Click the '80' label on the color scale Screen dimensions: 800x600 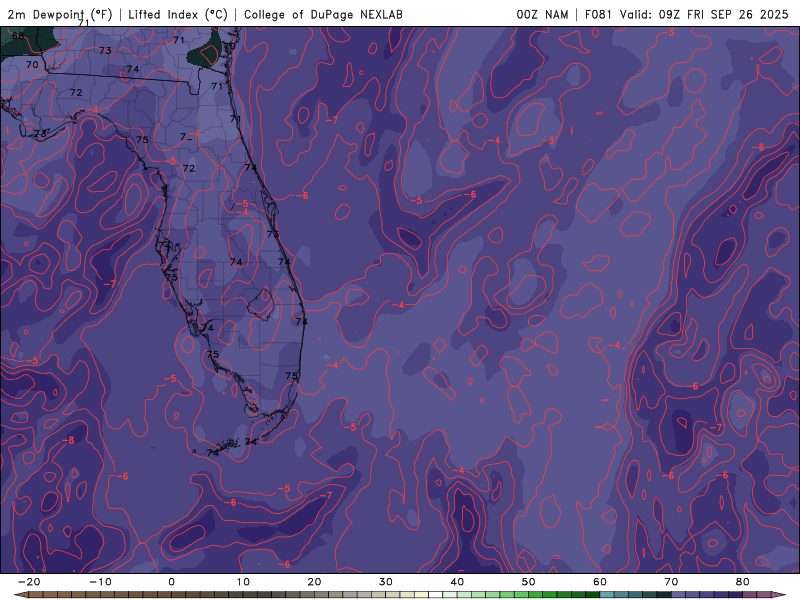point(743,582)
